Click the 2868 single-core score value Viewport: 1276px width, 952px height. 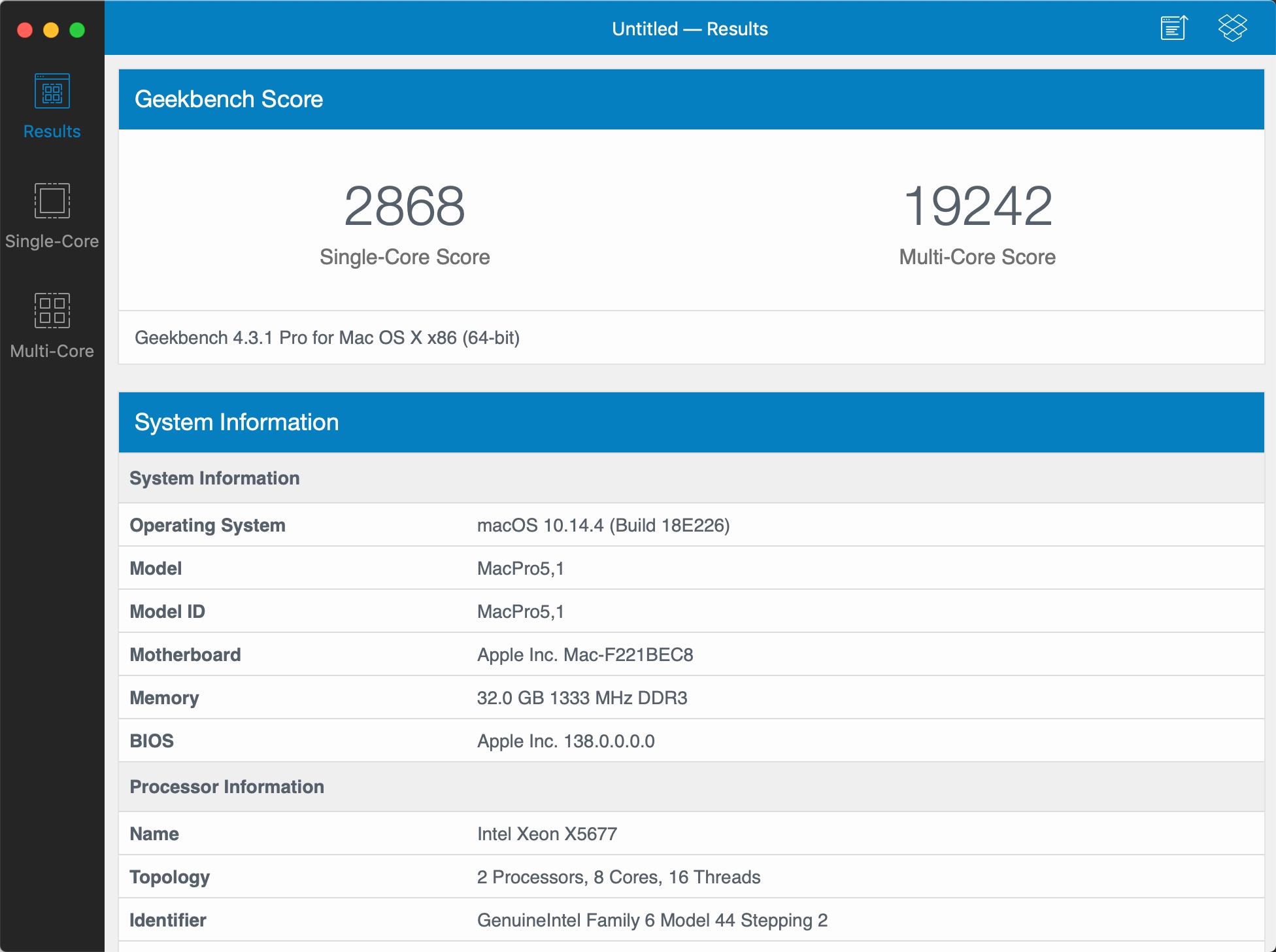(404, 207)
